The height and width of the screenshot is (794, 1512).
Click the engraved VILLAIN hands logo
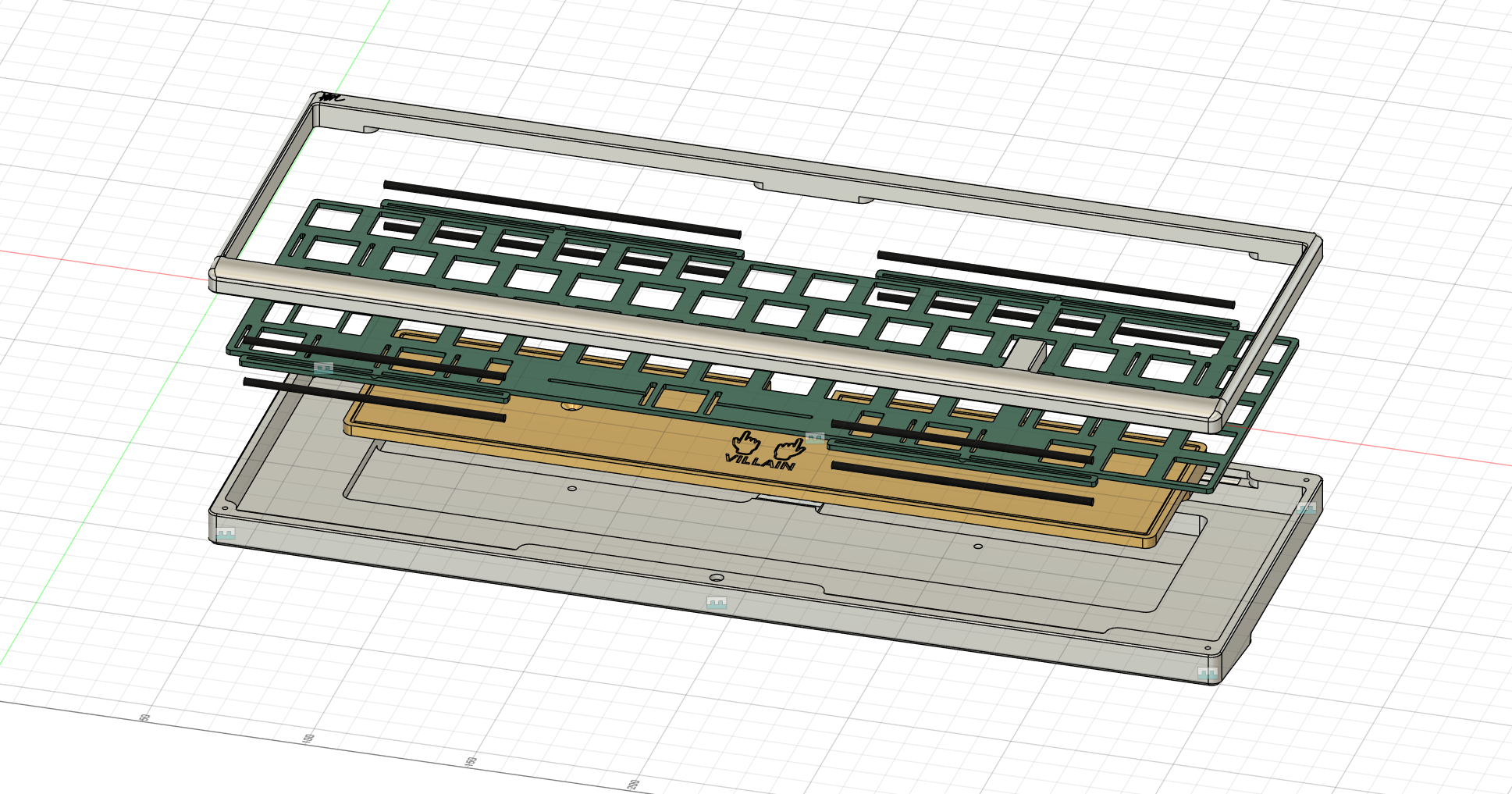pos(763,452)
